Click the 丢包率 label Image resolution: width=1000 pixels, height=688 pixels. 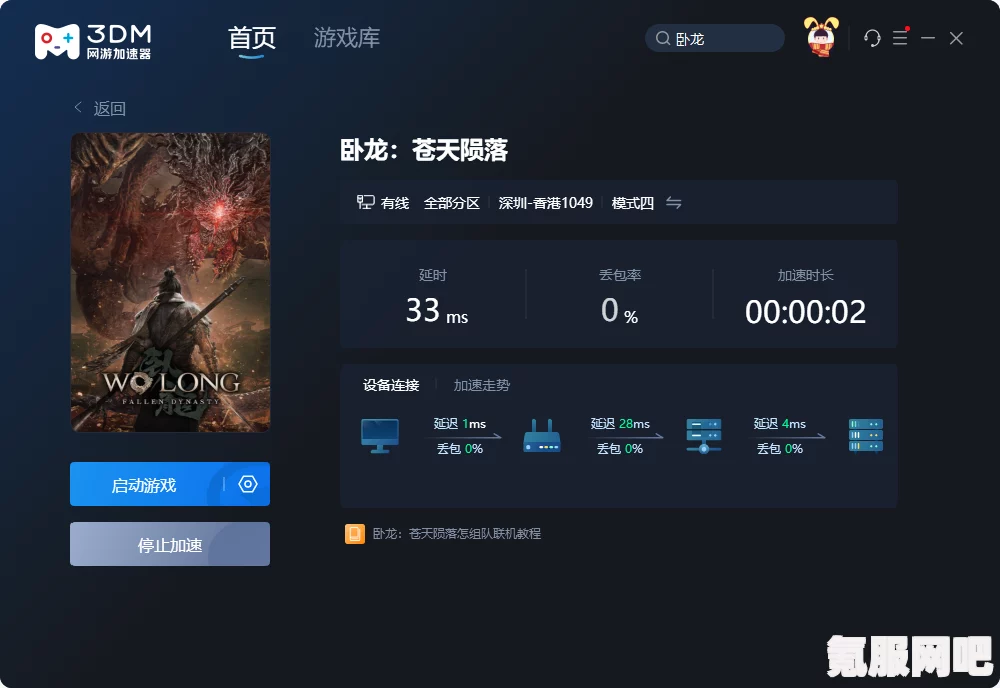click(x=620, y=275)
